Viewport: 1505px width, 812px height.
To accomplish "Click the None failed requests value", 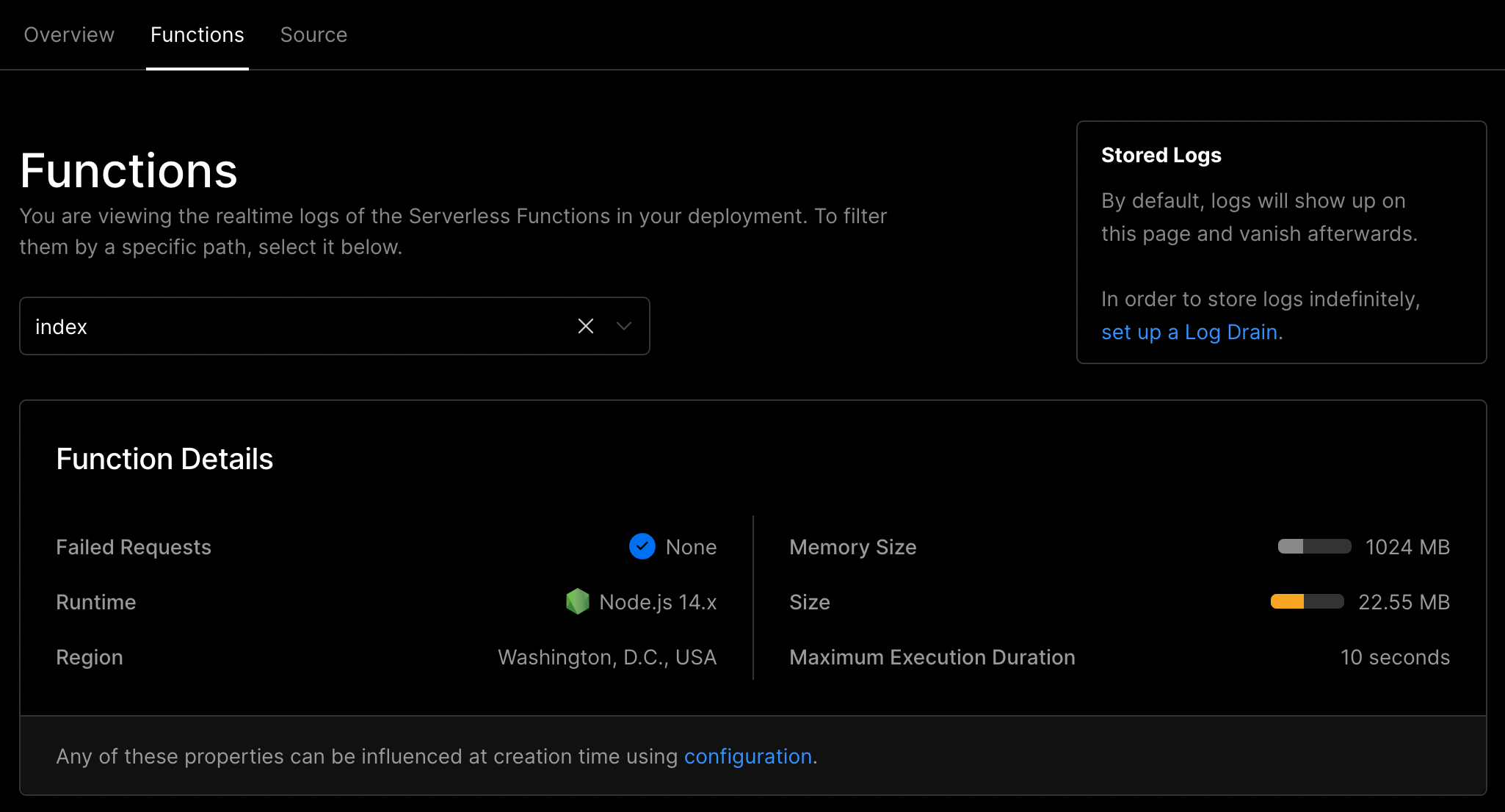I will click(x=691, y=547).
